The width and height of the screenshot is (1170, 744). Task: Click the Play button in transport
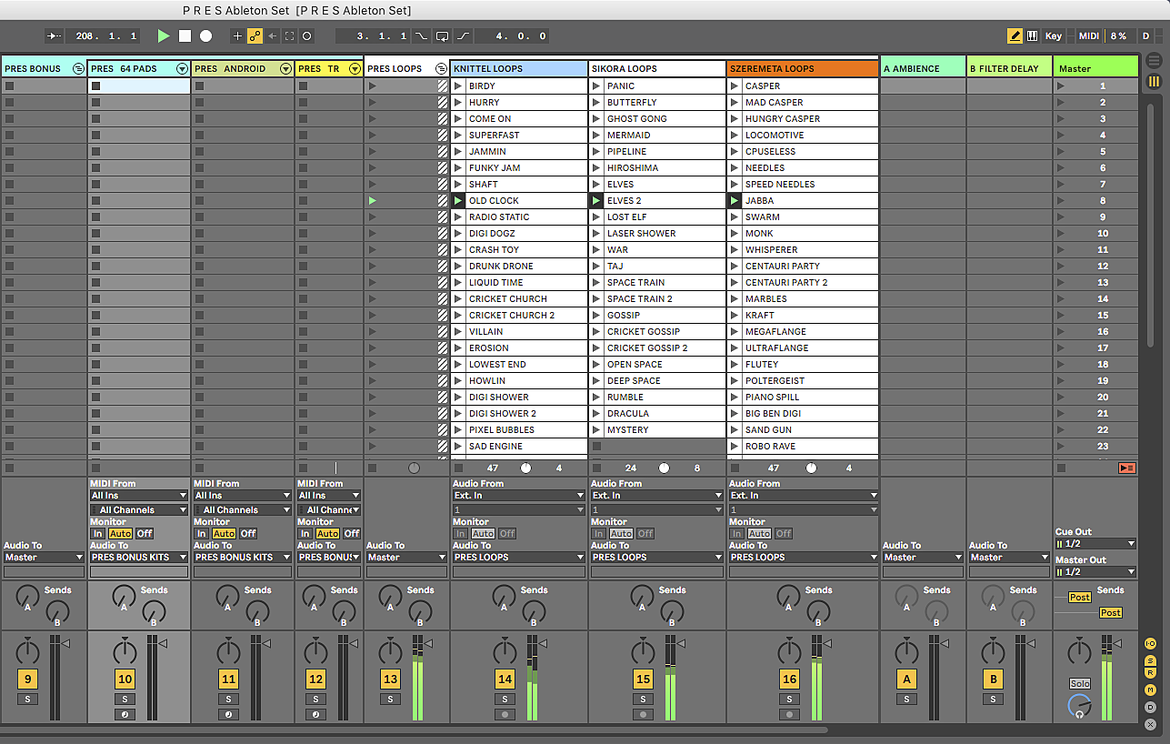163,36
